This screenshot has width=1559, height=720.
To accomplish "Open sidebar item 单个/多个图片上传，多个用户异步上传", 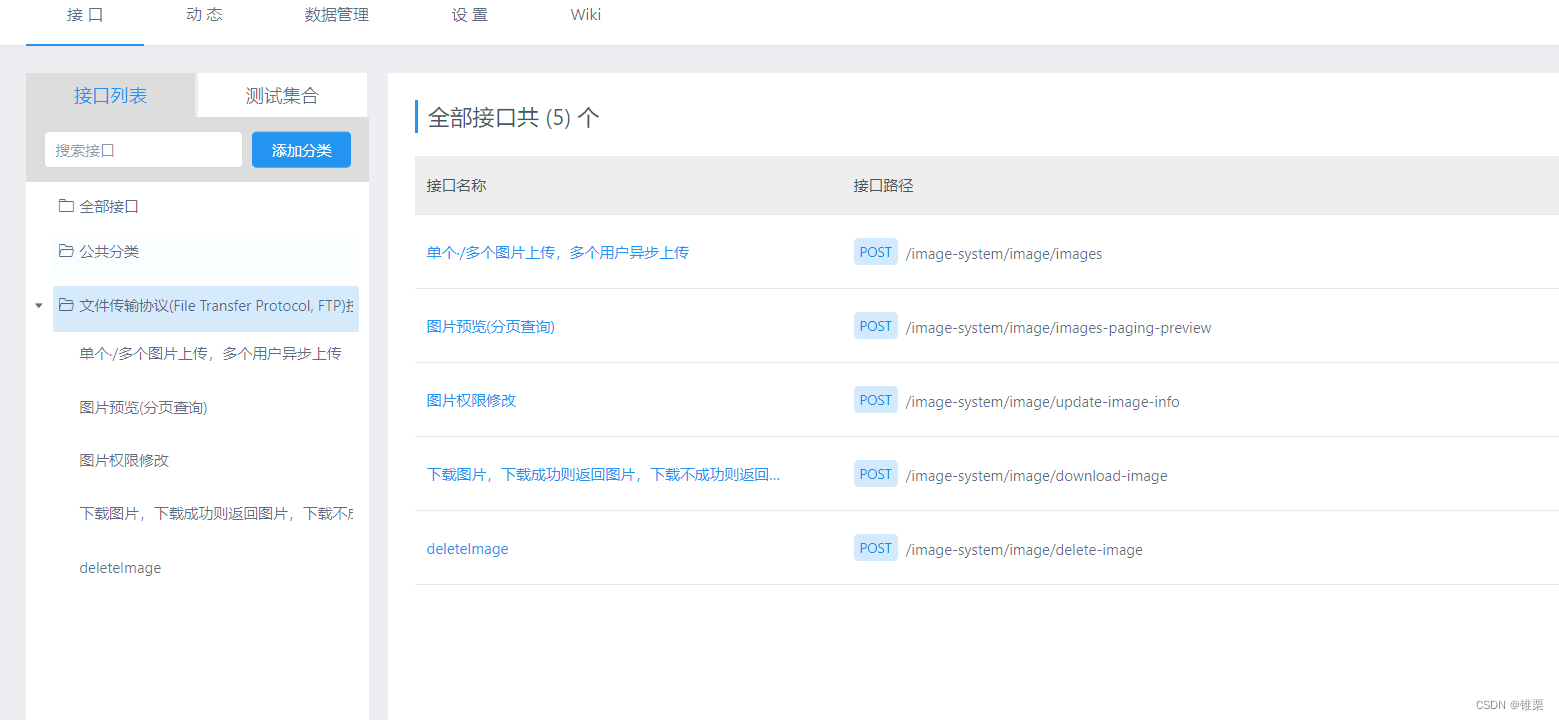I will tap(210, 353).
